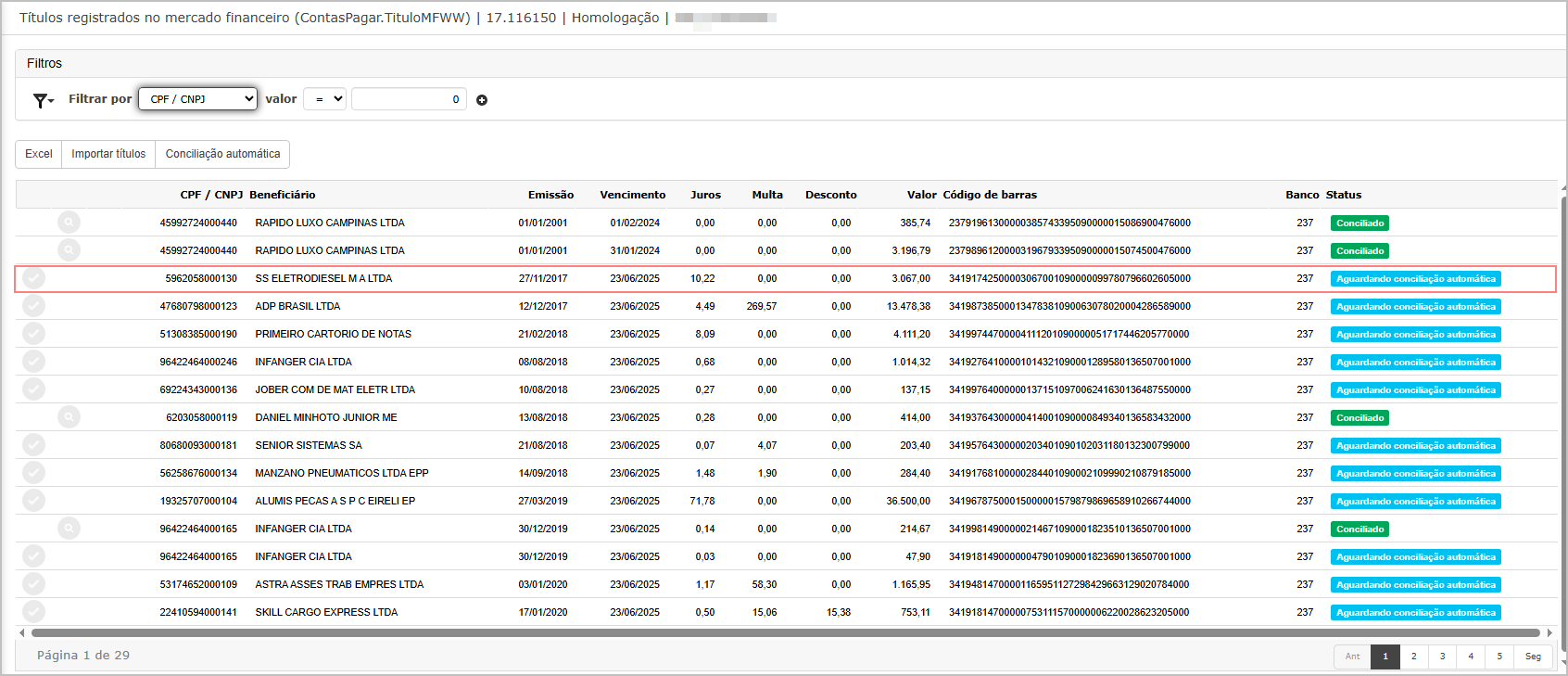1568x676 pixels.
Task: Open magnifier for INFANGER 214,67 row
Action: click(69, 529)
